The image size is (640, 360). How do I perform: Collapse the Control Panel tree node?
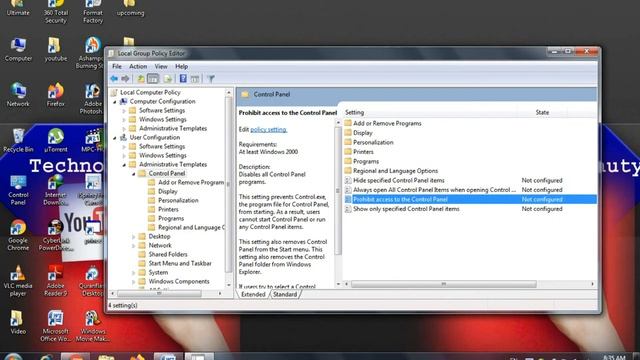click(x=133, y=173)
